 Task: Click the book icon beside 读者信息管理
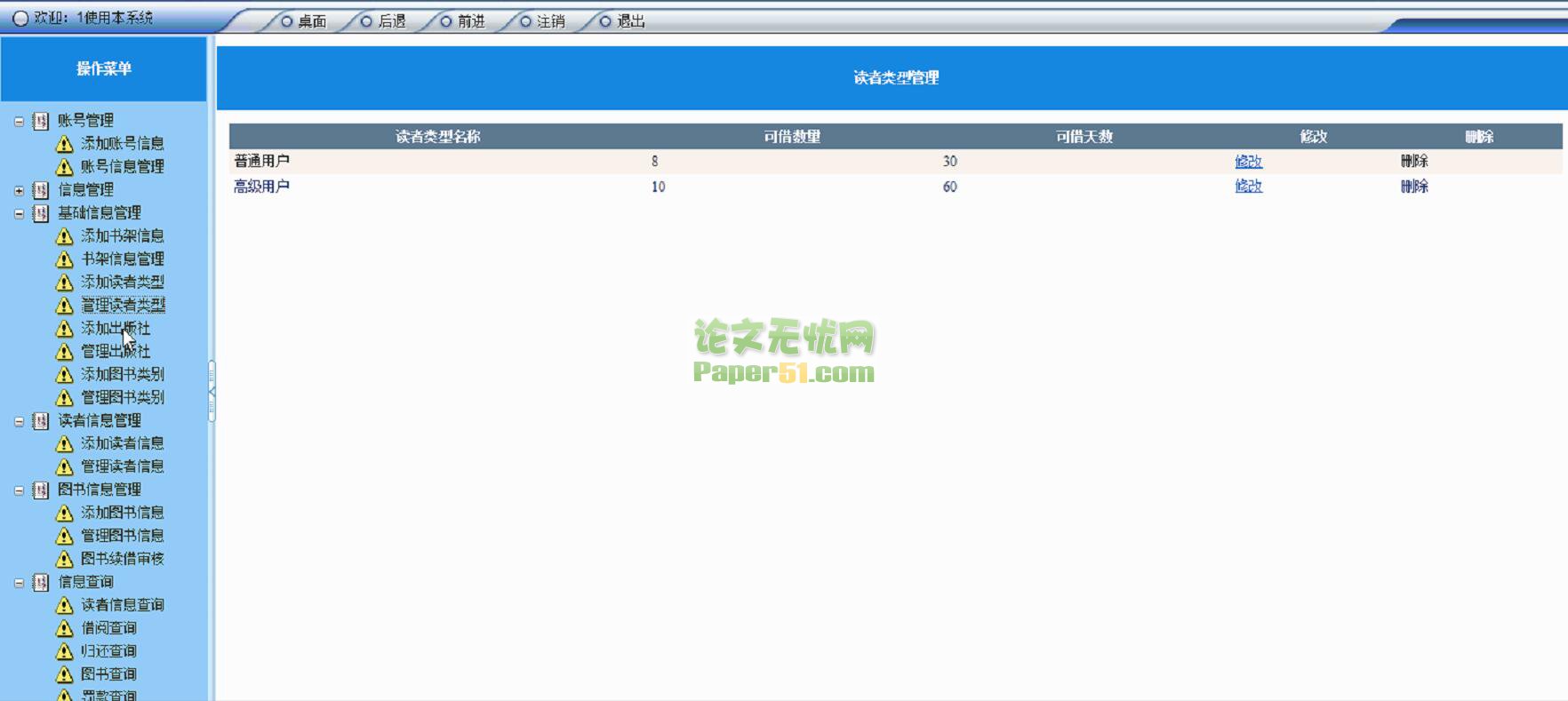[x=40, y=421]
